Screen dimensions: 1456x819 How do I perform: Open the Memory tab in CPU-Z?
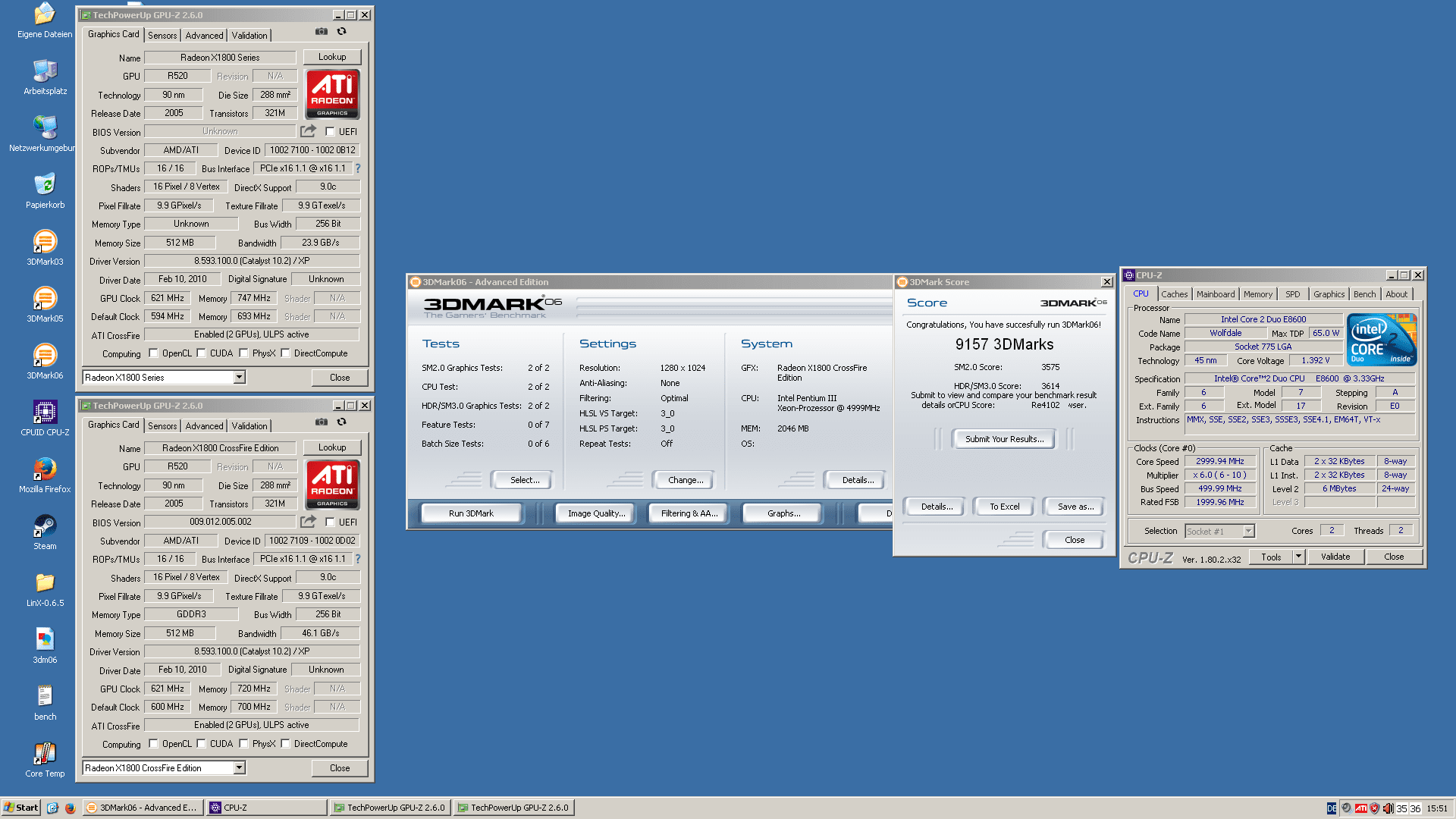pos(1257,294)
